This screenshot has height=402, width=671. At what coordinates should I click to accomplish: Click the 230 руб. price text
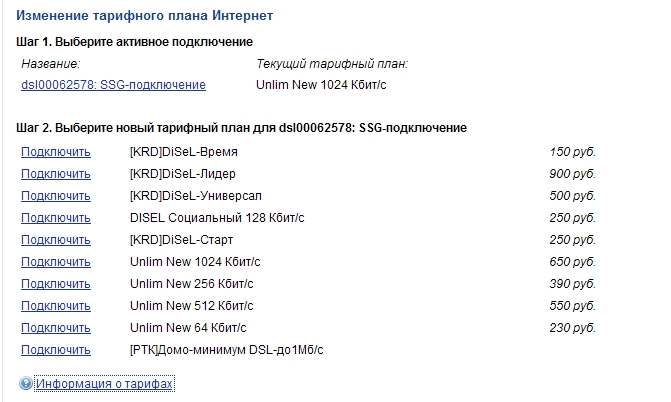click(573, 328)
